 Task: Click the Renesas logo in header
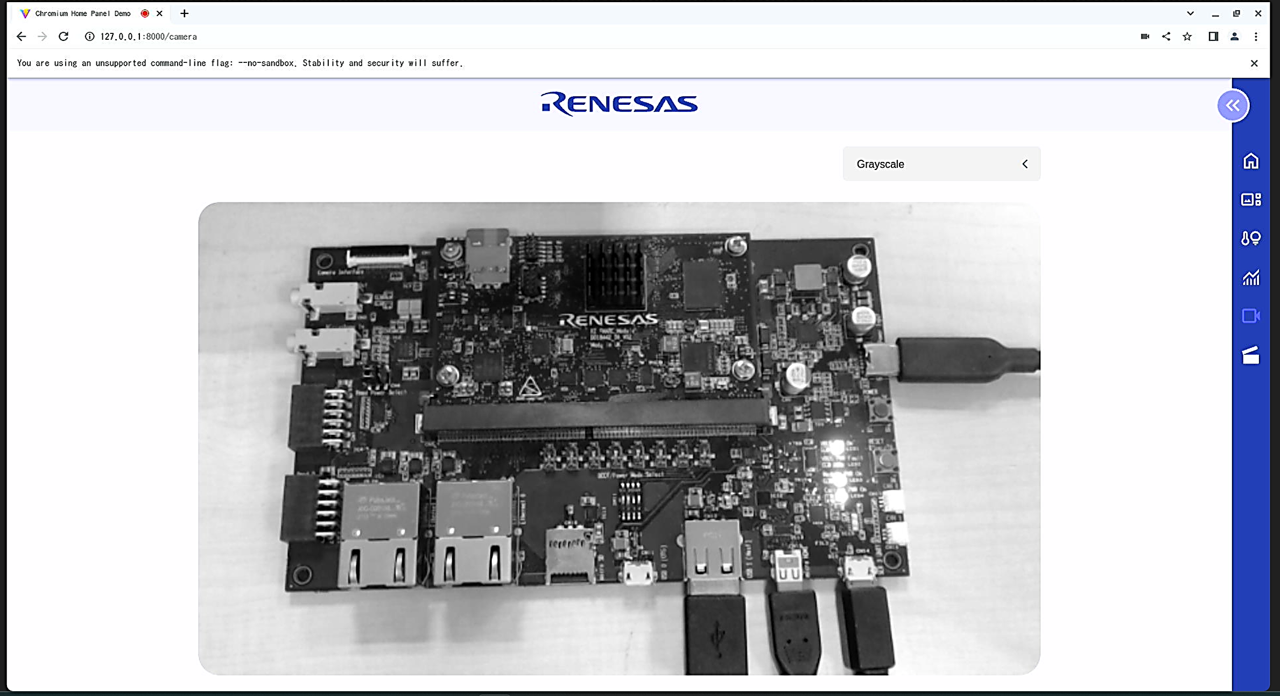pos(619,104)
